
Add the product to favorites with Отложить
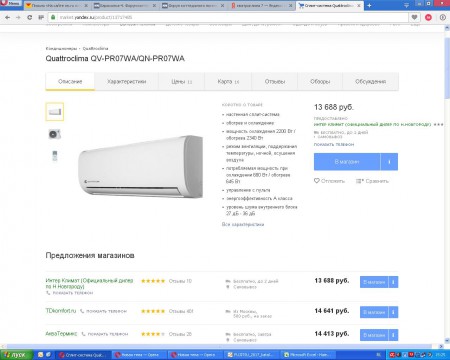tap(329, 181)
